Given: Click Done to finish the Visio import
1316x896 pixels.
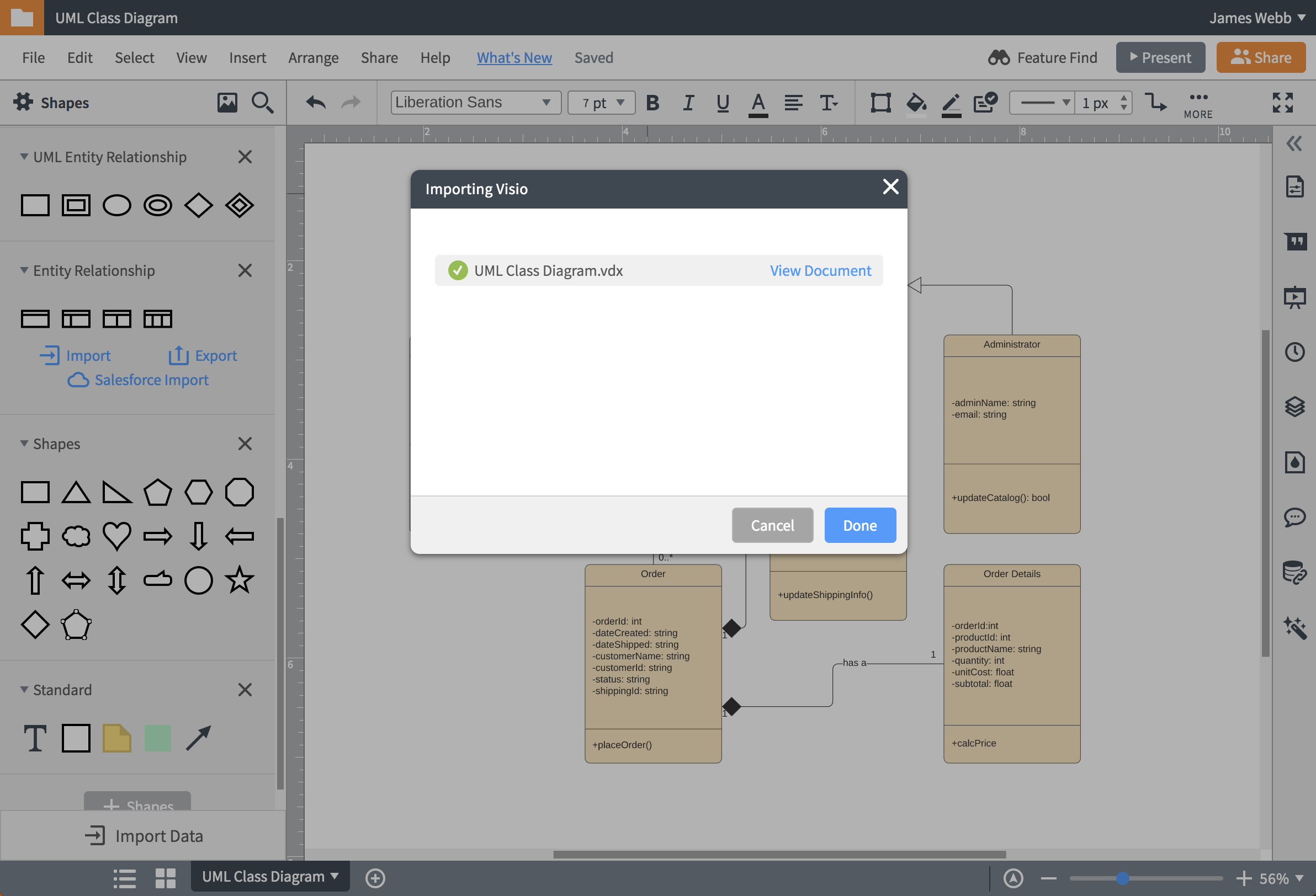Looking at the screenshot, I should (859, 525).
